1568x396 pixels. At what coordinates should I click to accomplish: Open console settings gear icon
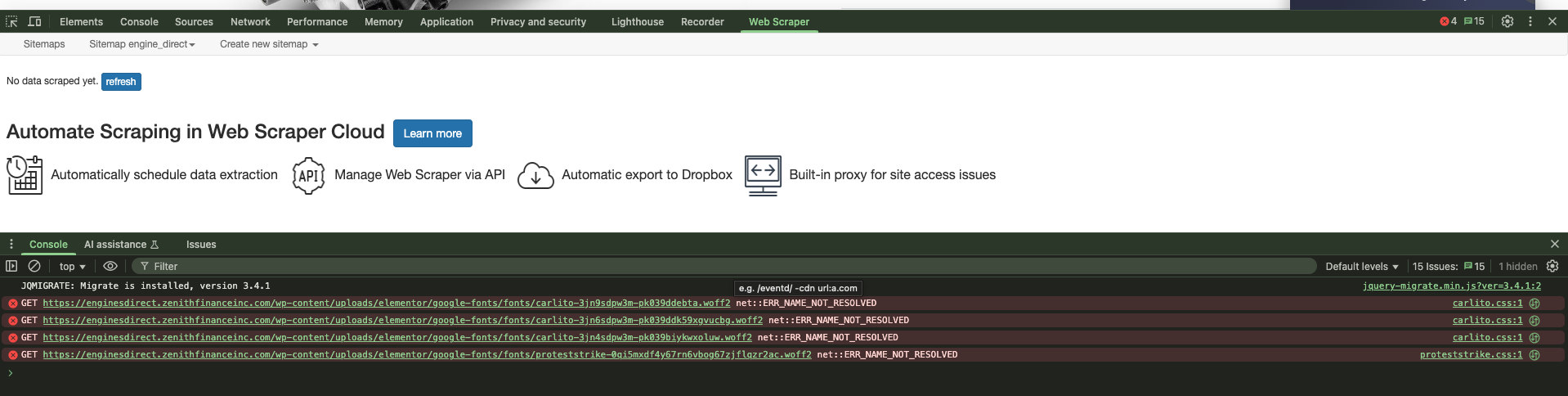1552,266
